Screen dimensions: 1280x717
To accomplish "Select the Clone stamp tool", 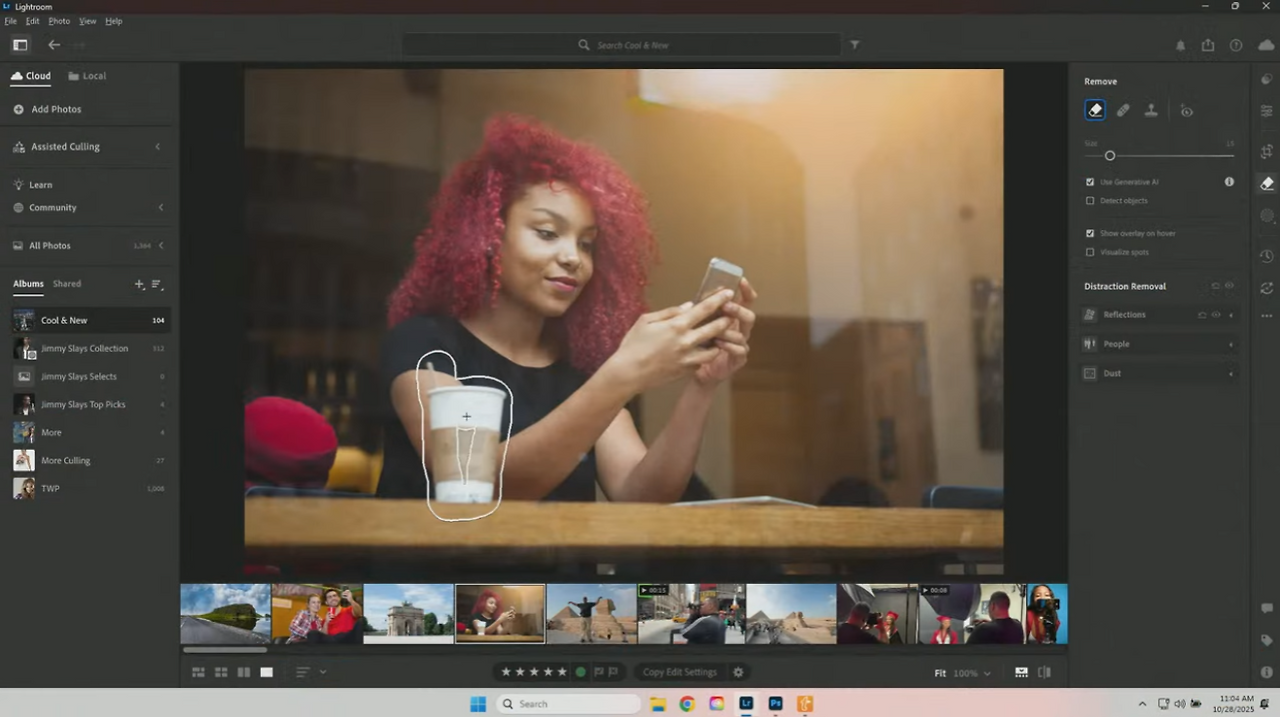I will click(x=1151, y=111).
